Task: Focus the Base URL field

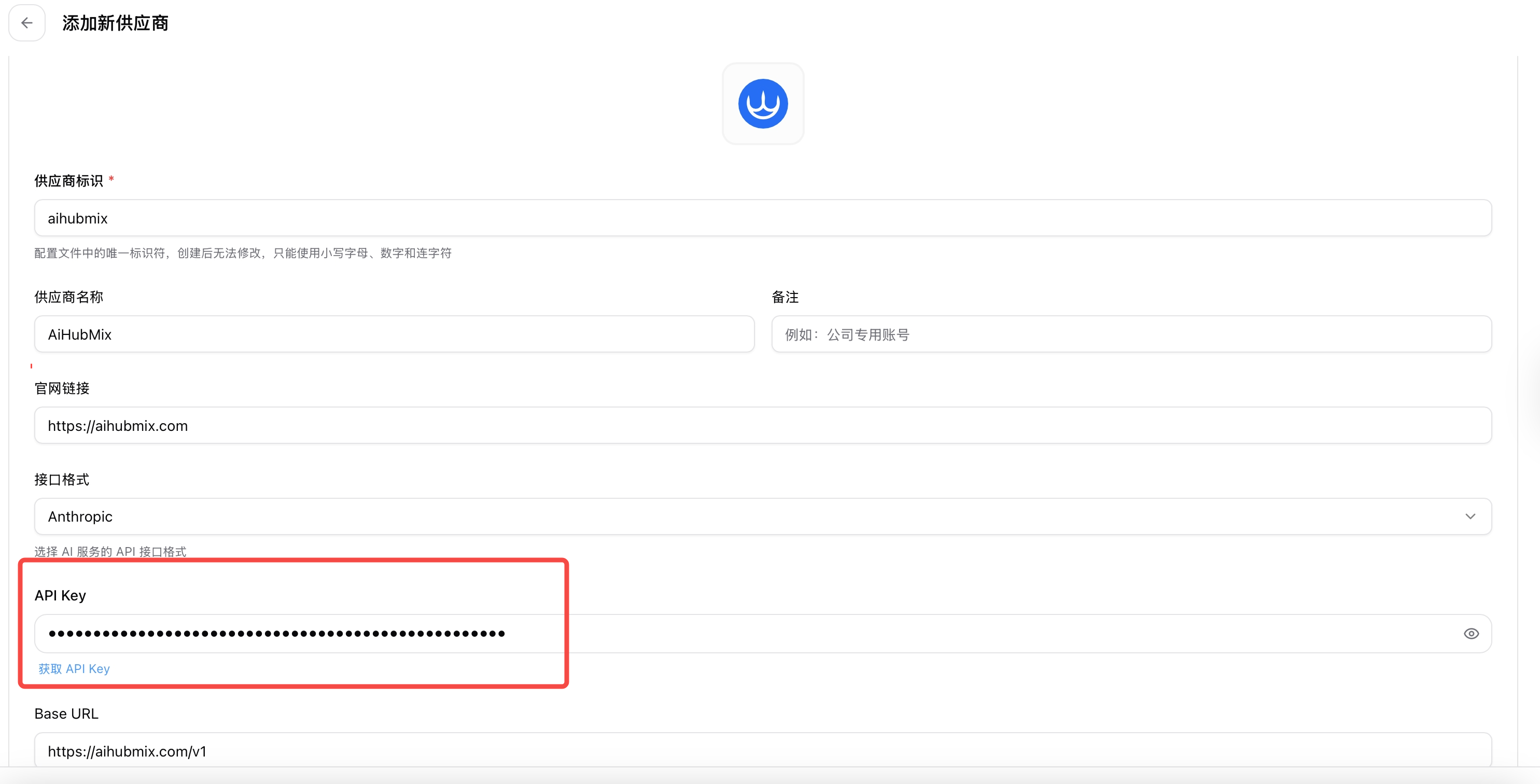Action: 762,750
